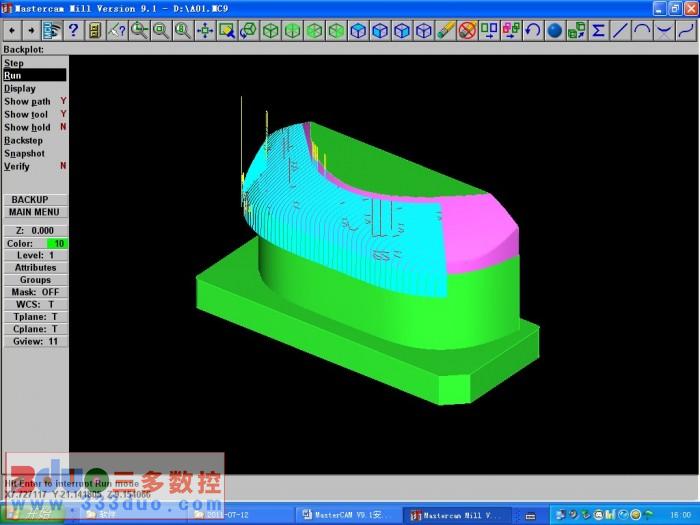The height and width of the screenshot is (525, 700).
Task: Click the Gview: 11 button
Action: (x=35, y=341)
